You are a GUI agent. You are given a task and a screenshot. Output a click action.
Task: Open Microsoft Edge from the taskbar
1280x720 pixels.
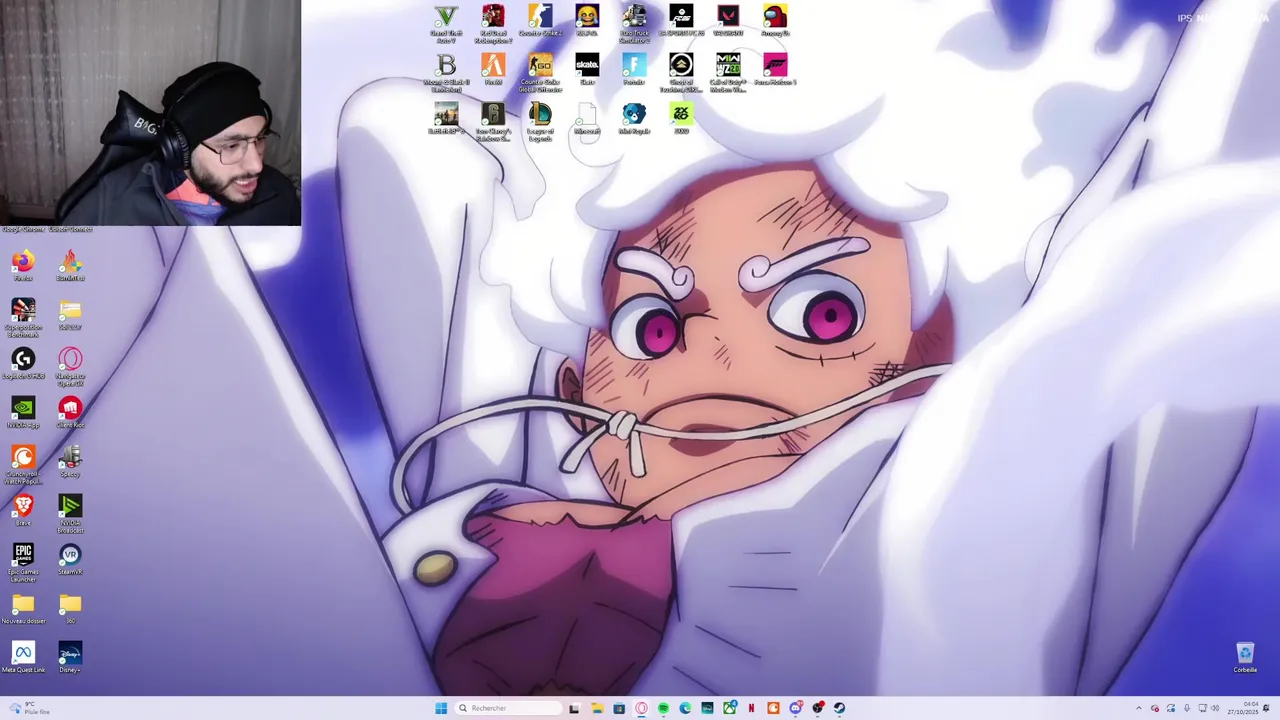click(x=685, y=708)
